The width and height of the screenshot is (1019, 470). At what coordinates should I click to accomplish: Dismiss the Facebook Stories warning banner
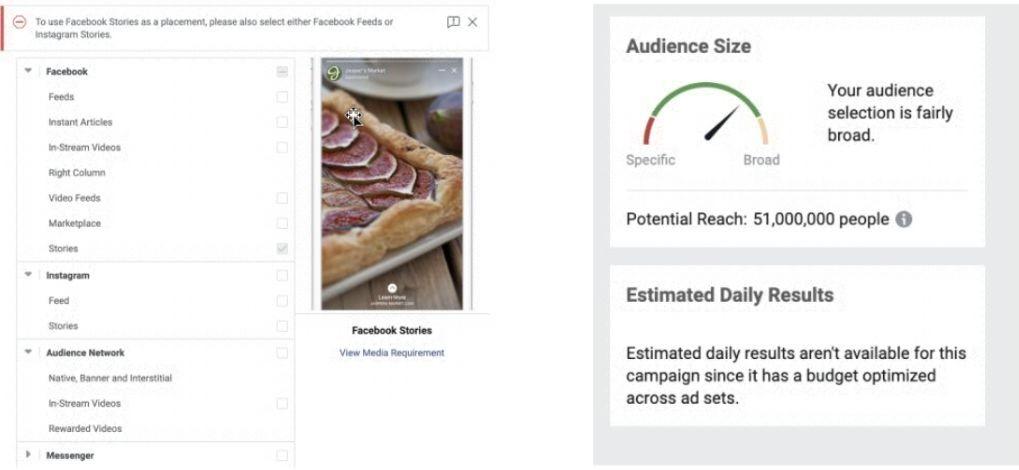[472, 22]
